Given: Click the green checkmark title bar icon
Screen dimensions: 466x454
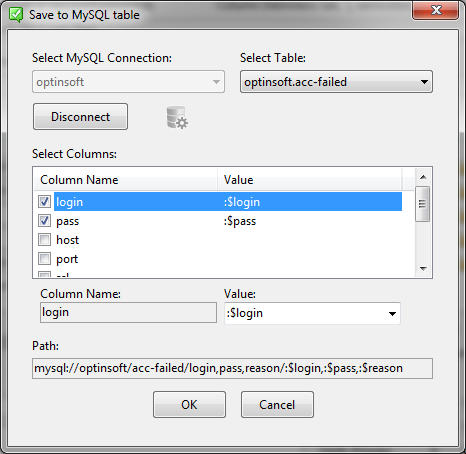Looking at the screenshot, I should (x=16, y=15).
